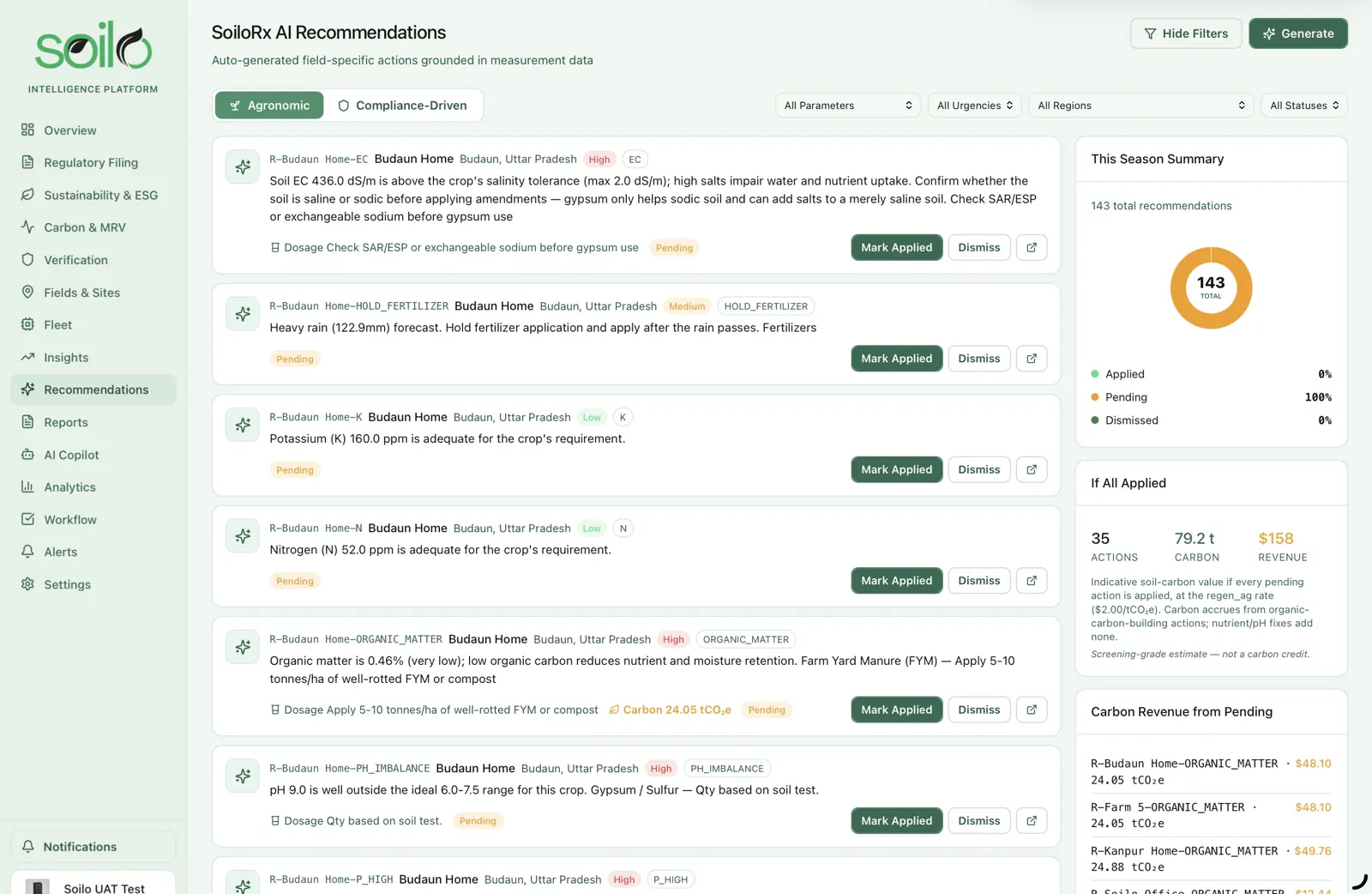1372x894 pixels.
Task: Expand the All Statuses dropdown
Action: coord(1304,106)
